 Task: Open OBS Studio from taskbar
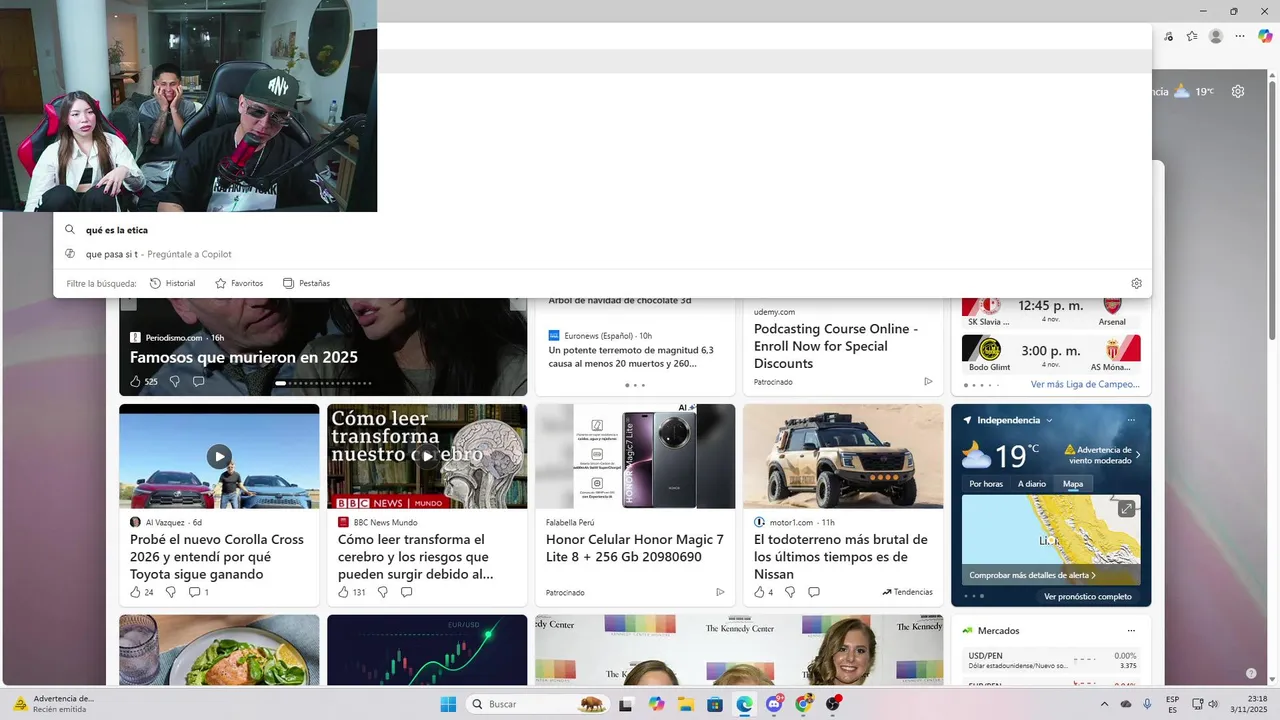[x=833, y=704]
